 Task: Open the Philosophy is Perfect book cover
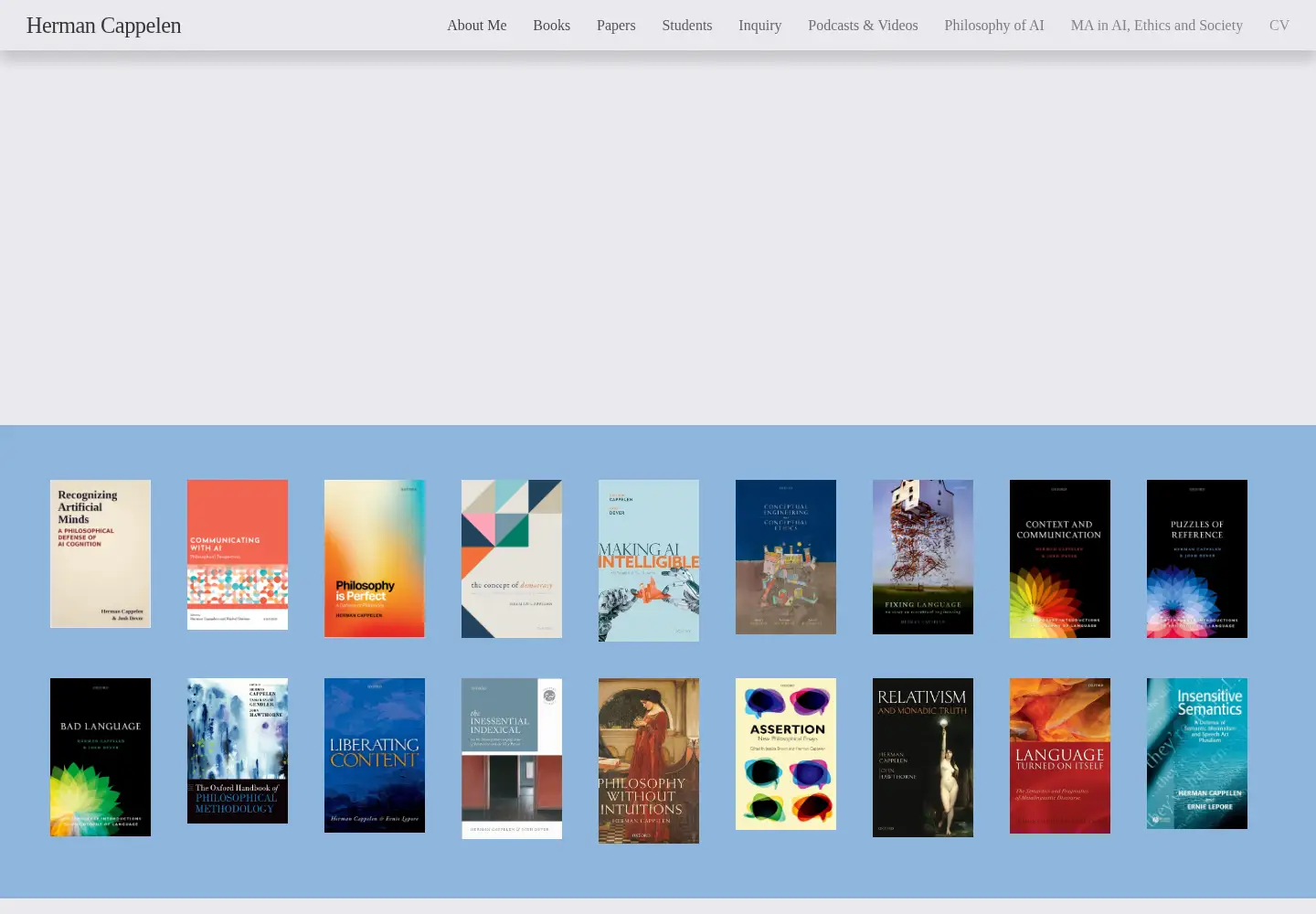pyautogui.click(x=375, y=558)
